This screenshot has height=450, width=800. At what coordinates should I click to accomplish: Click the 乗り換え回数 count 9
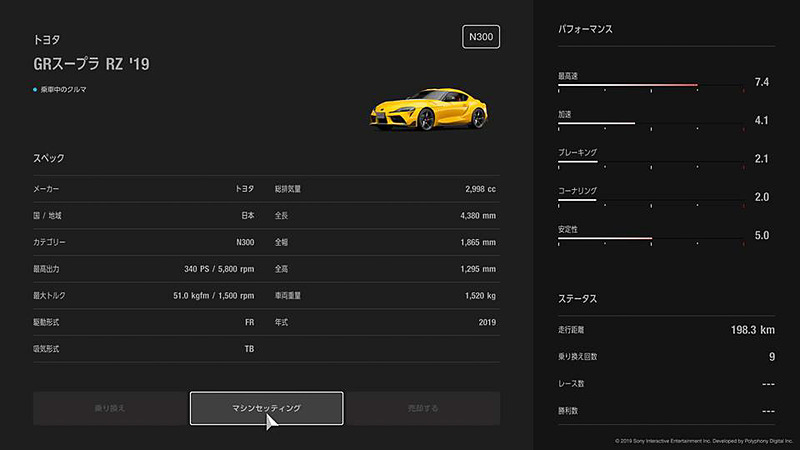[772, 357]
